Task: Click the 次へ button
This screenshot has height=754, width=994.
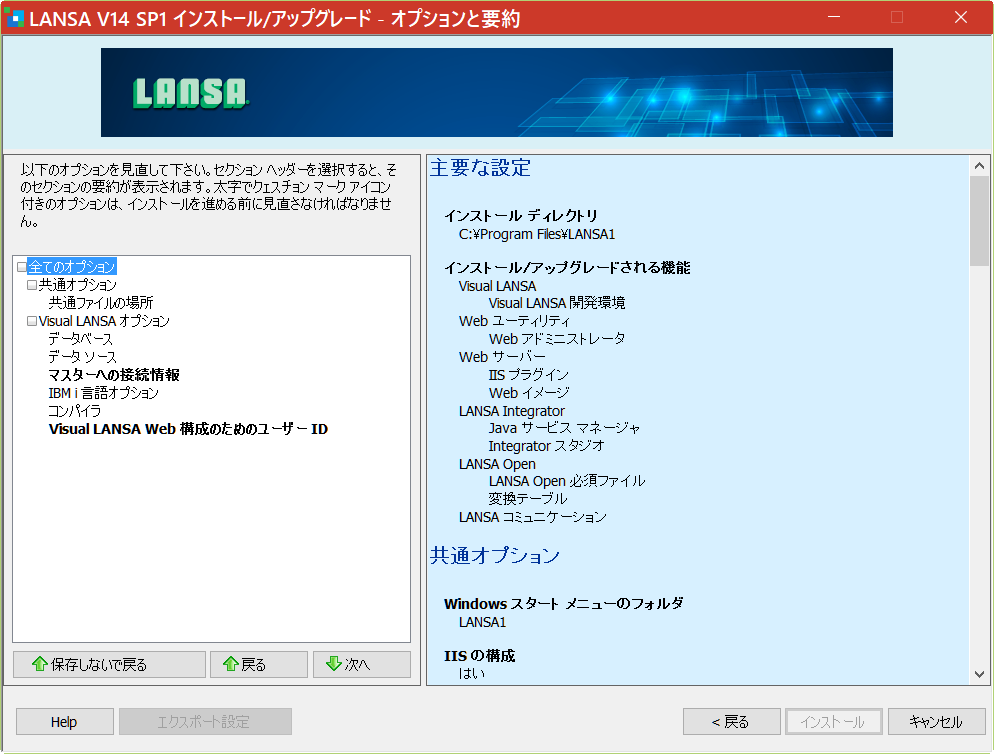Action: coord(362,665)
